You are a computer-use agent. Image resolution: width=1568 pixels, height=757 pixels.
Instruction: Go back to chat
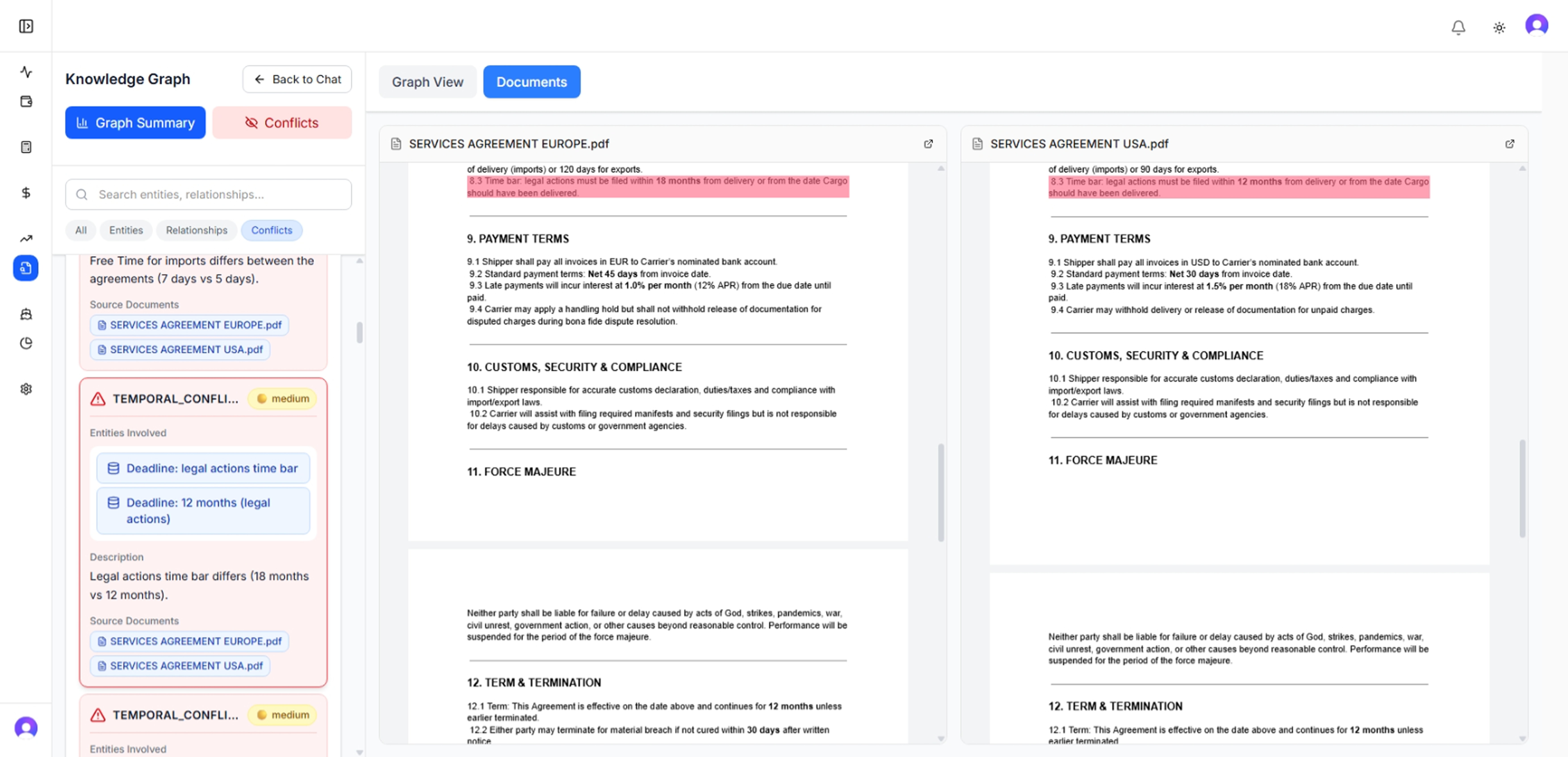(x=297, y=79)
